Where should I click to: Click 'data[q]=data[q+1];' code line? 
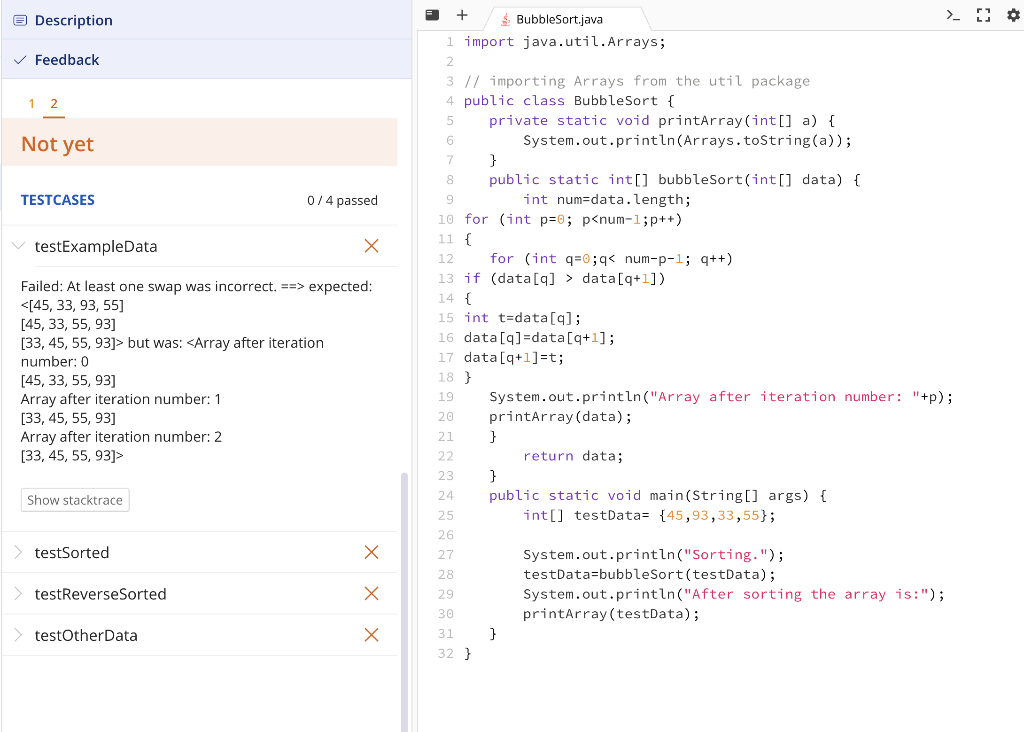coord(539,338)
